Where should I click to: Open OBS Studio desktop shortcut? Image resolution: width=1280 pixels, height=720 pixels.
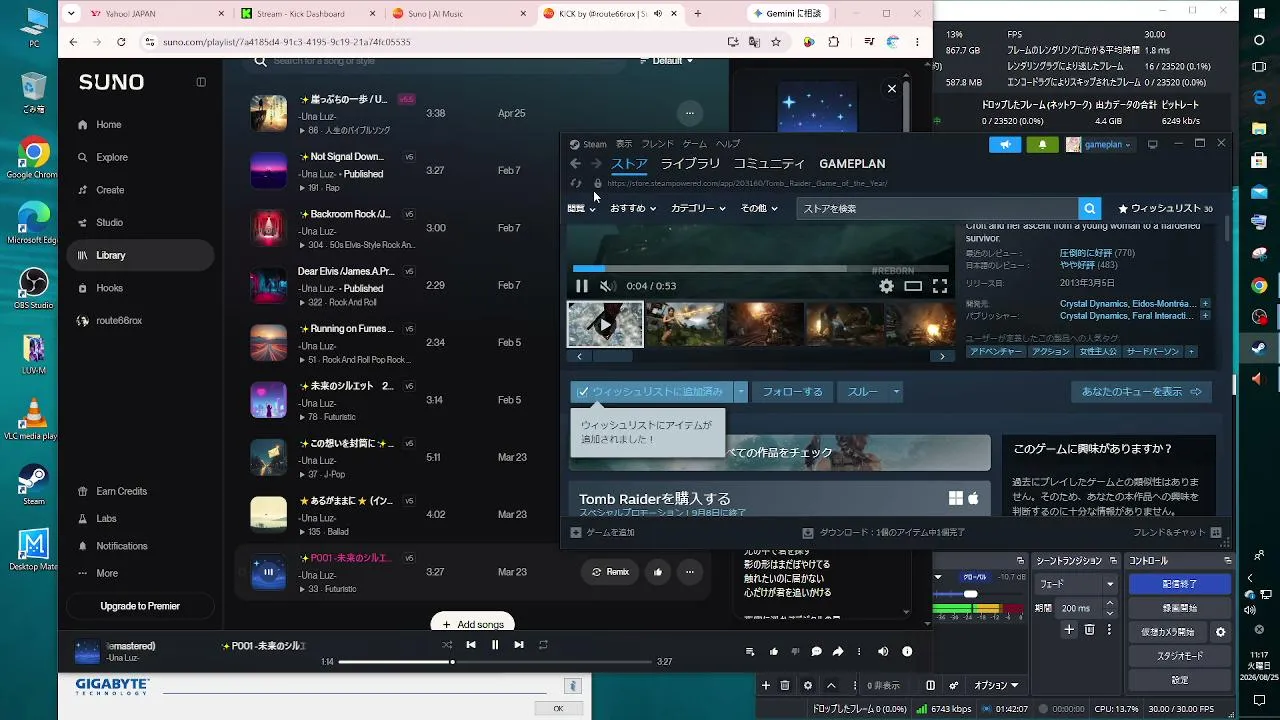pyautogui.click(x=34, y=288)
